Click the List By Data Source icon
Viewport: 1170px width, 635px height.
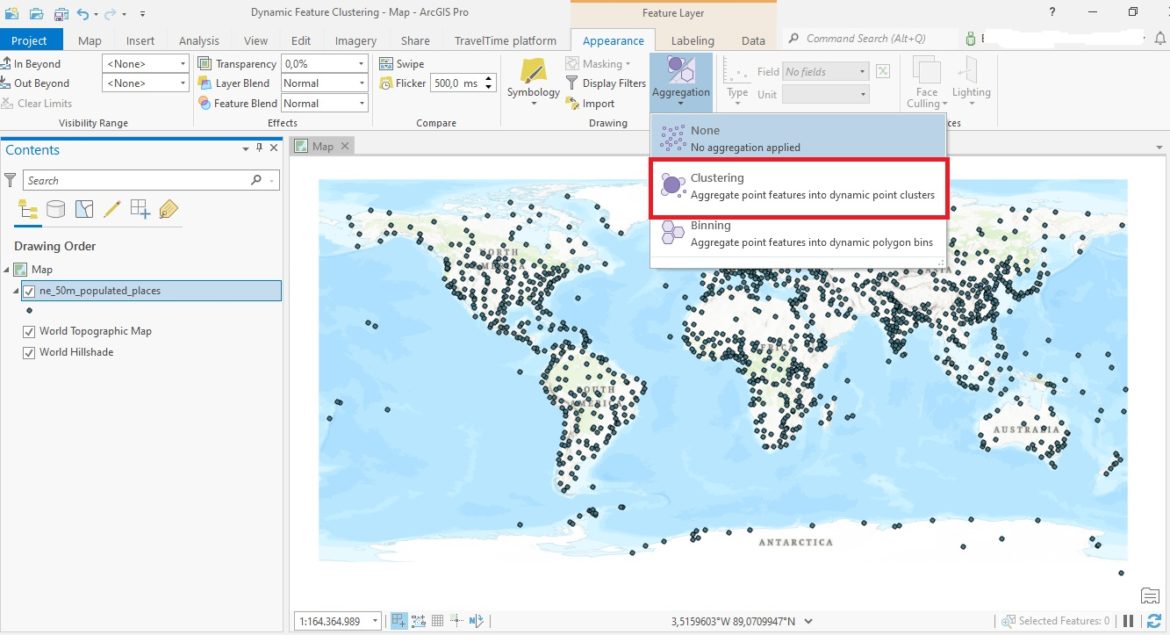pos(56,209)
